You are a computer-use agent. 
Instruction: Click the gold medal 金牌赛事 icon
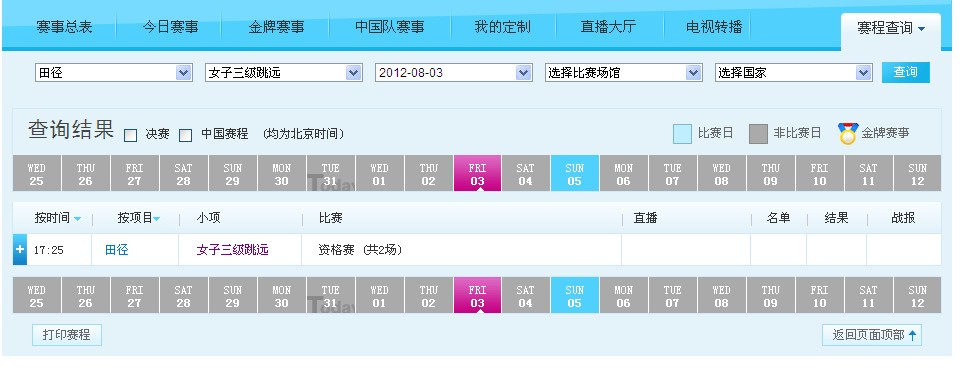848,133
